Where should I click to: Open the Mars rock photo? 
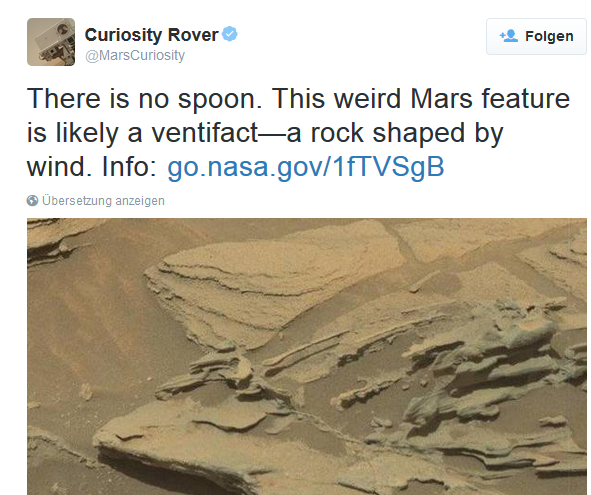click(307, 356)
